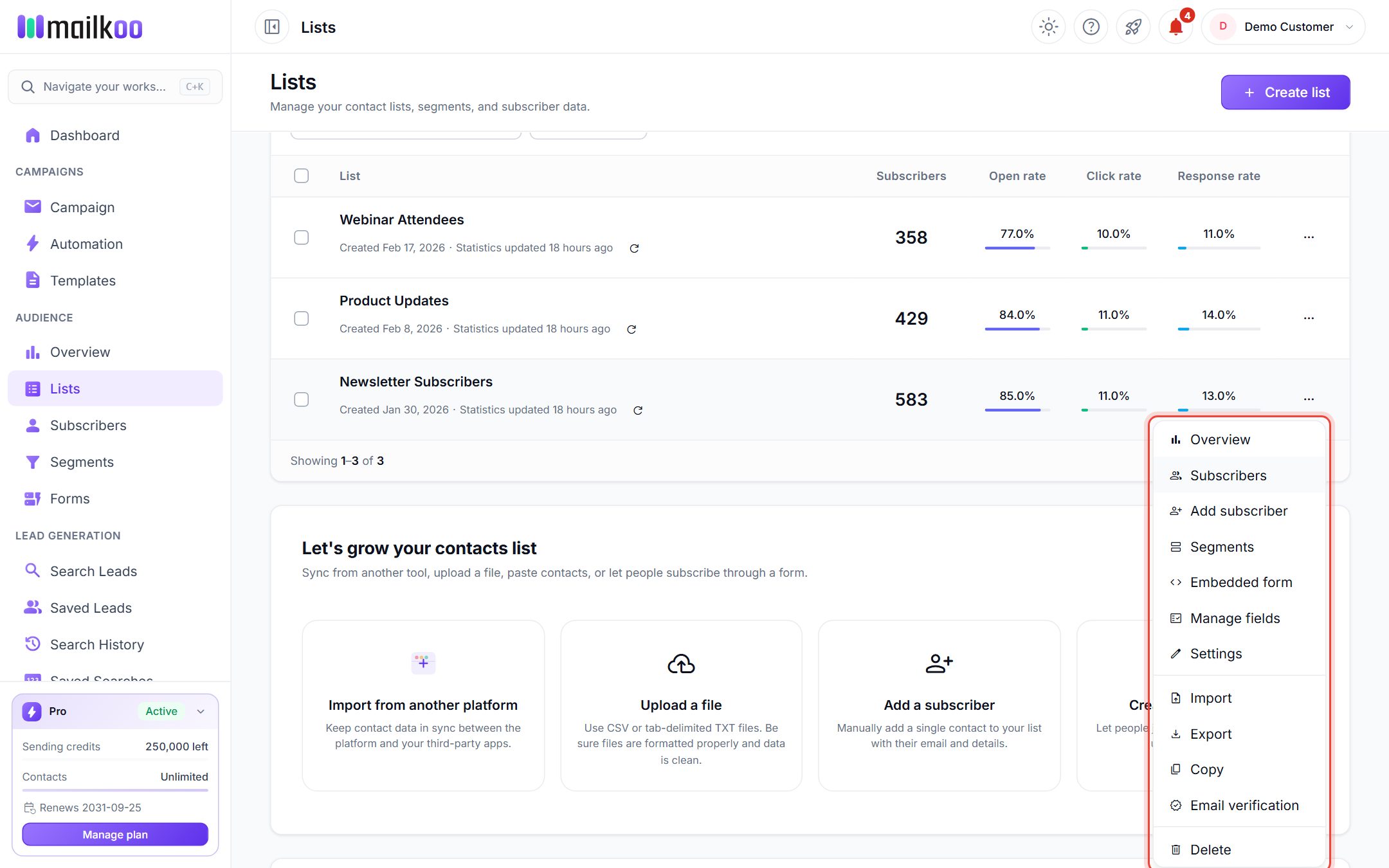Open notifications bell with badge
The height and width of the screenshot is (868, 1389).
pos(1176,27)
